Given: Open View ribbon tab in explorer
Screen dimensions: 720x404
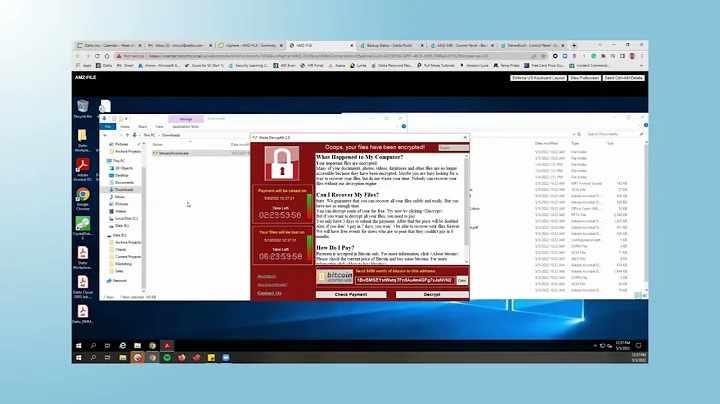Looking at the screenshot, I should [x=159, y=127].
